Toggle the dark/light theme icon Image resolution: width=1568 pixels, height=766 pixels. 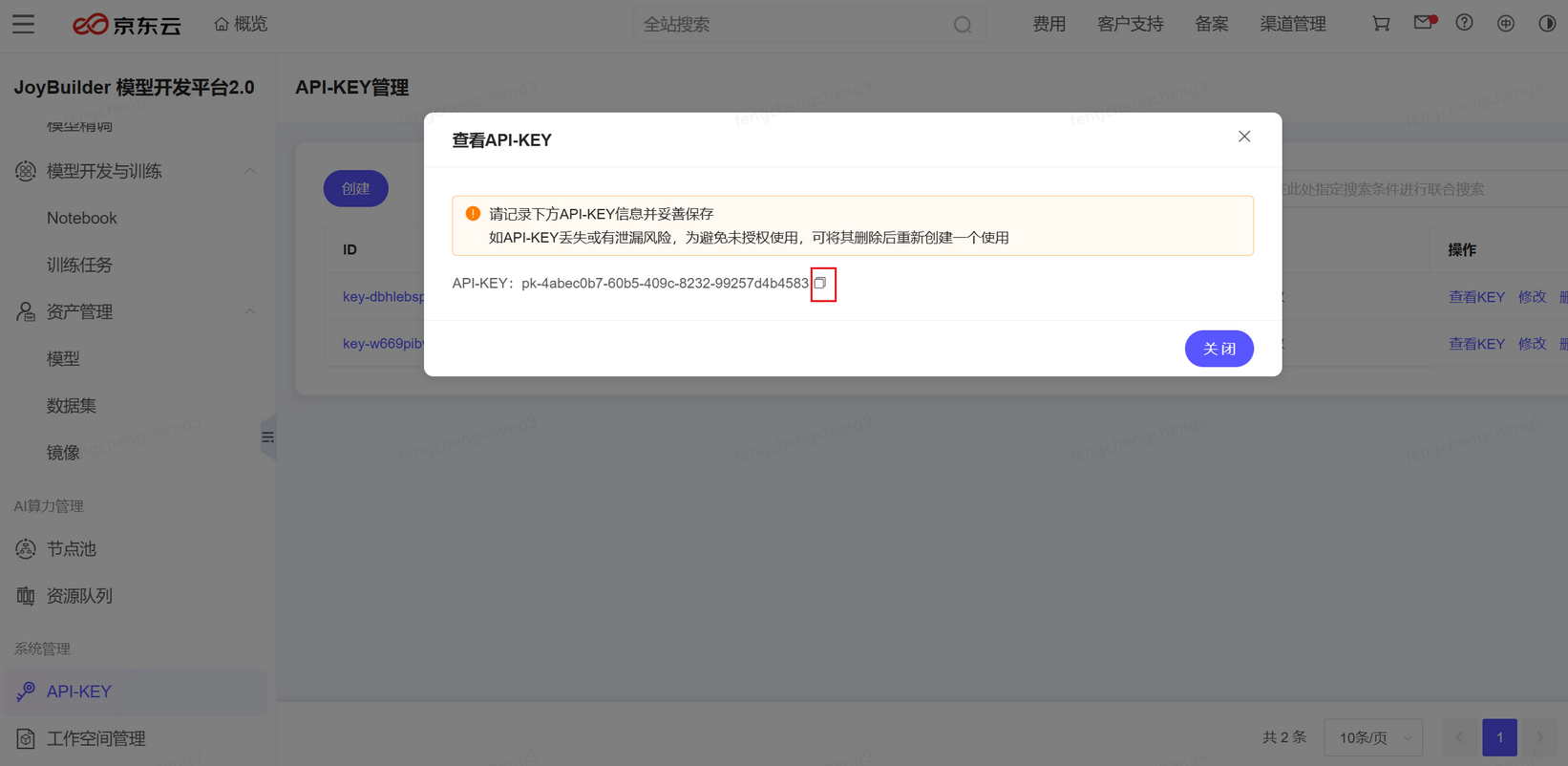click(1547, 24)
